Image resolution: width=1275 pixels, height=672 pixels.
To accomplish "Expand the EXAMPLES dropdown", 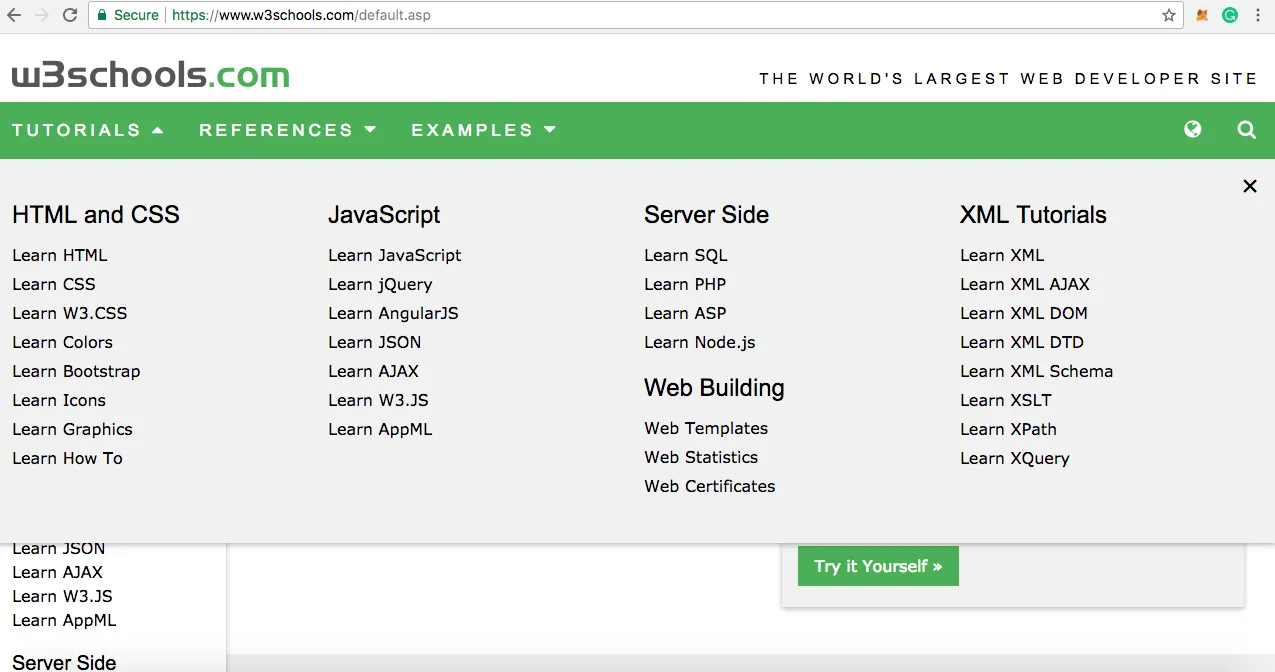I will 484,130.
